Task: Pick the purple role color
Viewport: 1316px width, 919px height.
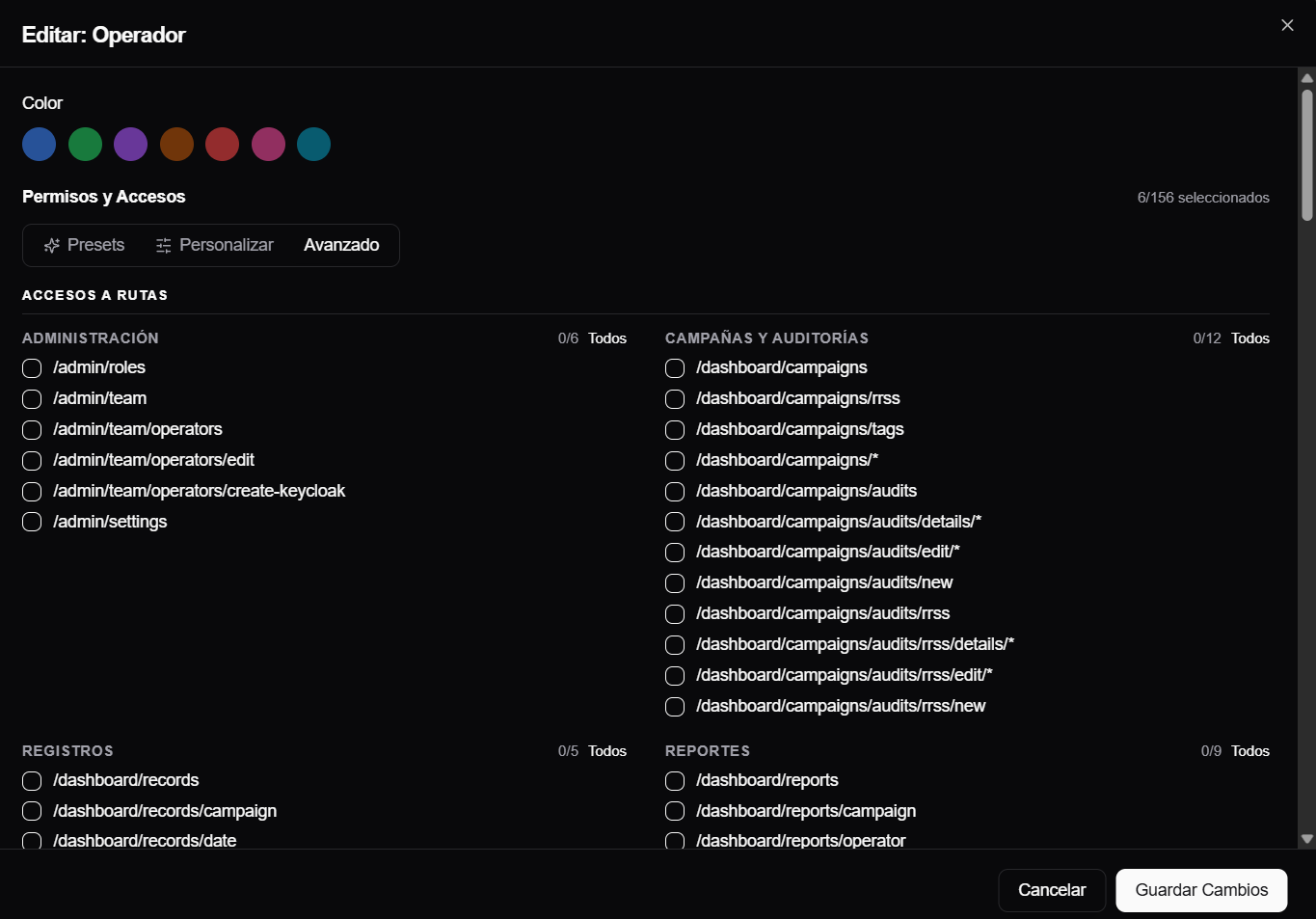Action: pos(131,145)
